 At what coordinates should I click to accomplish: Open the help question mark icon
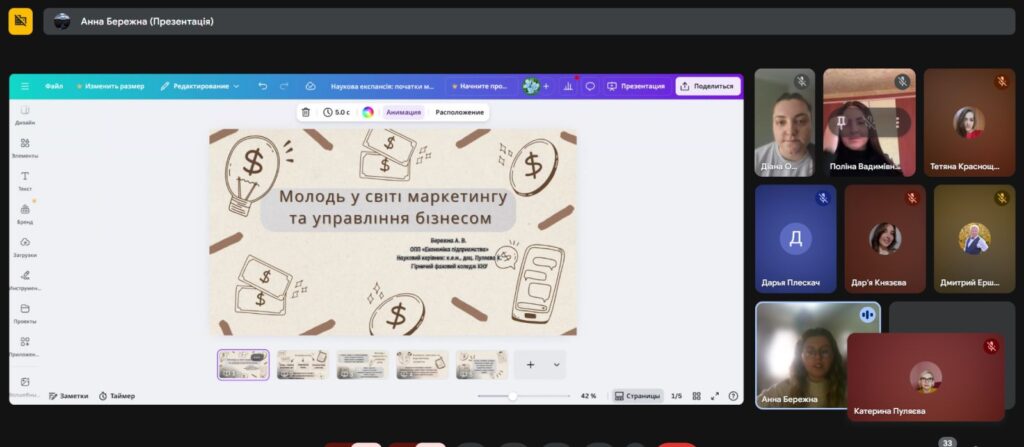pos(733,396)
